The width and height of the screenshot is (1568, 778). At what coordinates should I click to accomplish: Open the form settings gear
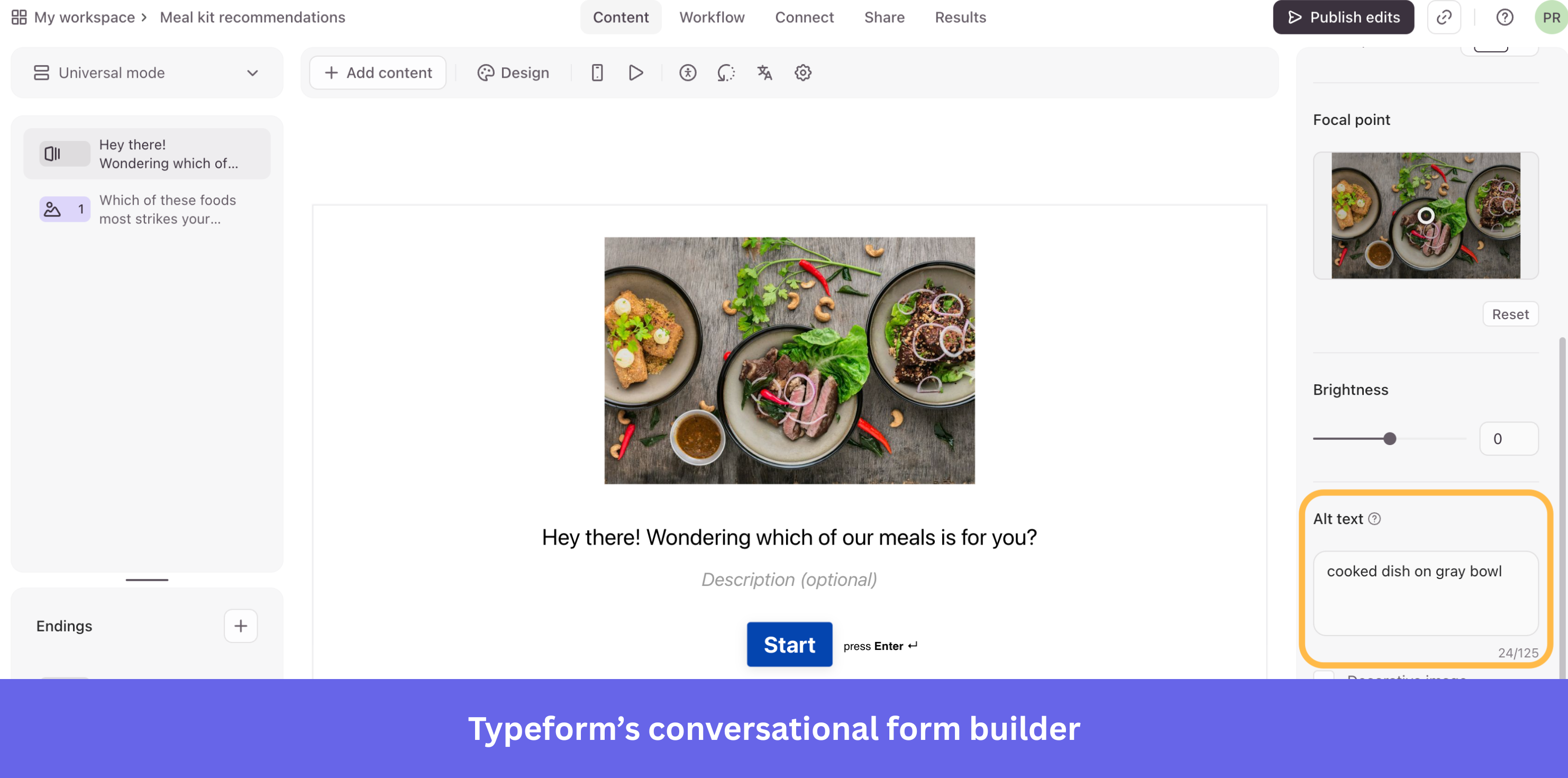click(803, 73)
